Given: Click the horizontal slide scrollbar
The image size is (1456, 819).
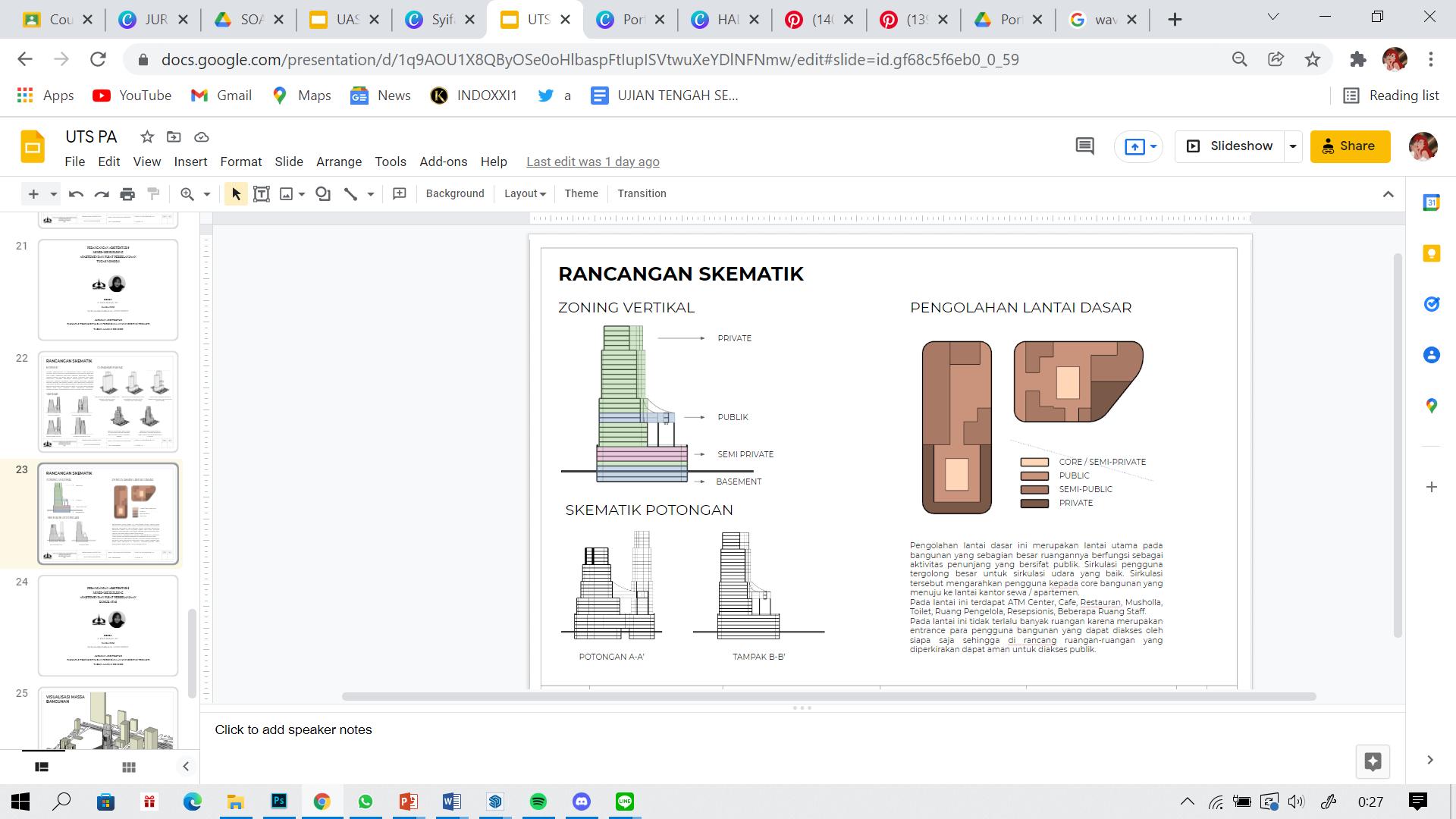Looking at the screenshot, I should (828, 696).
